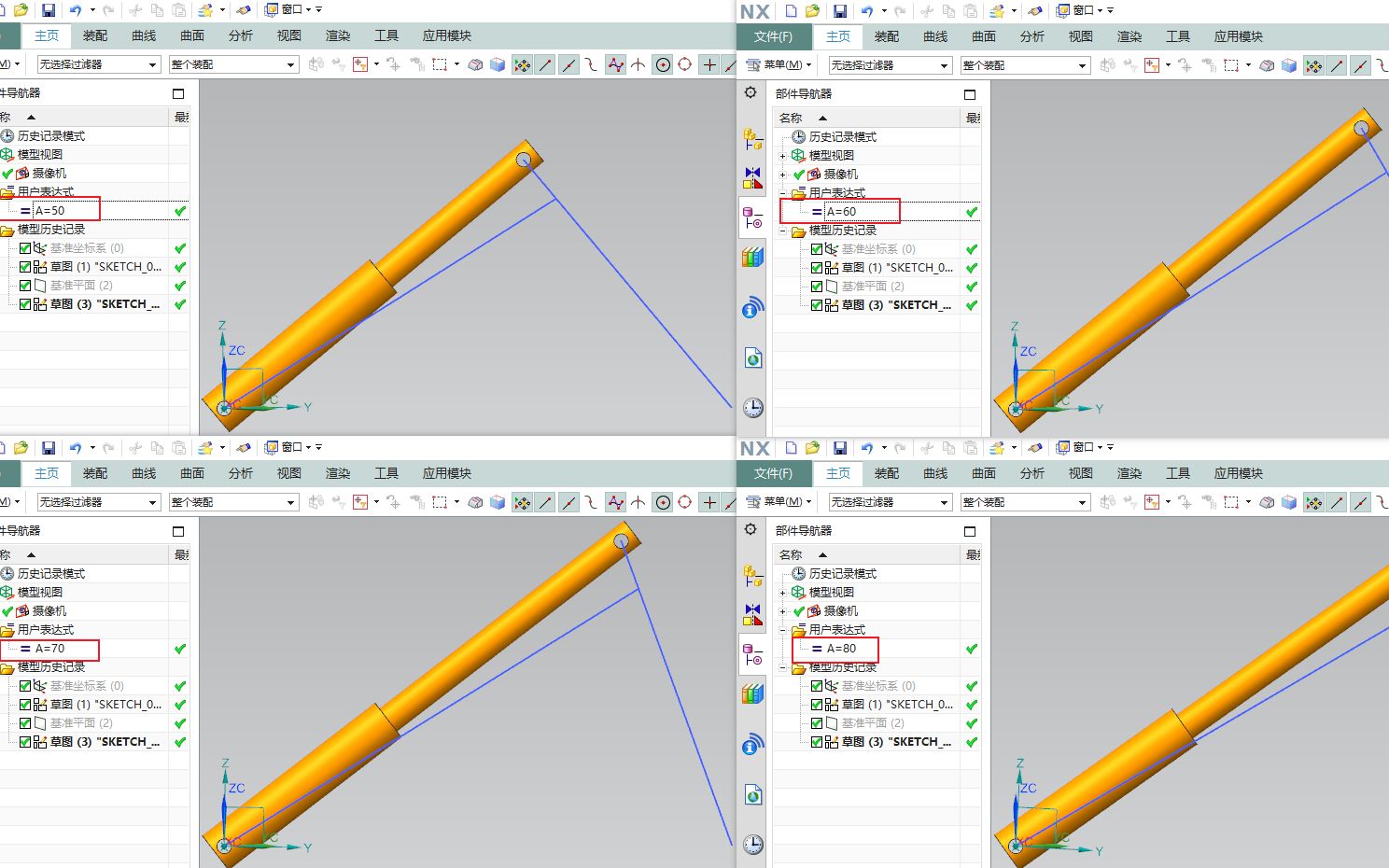The image size is (1389, 868).
Task: Open Reuse Library books icon in A=80 sidebar
Action: click(752, 693)
